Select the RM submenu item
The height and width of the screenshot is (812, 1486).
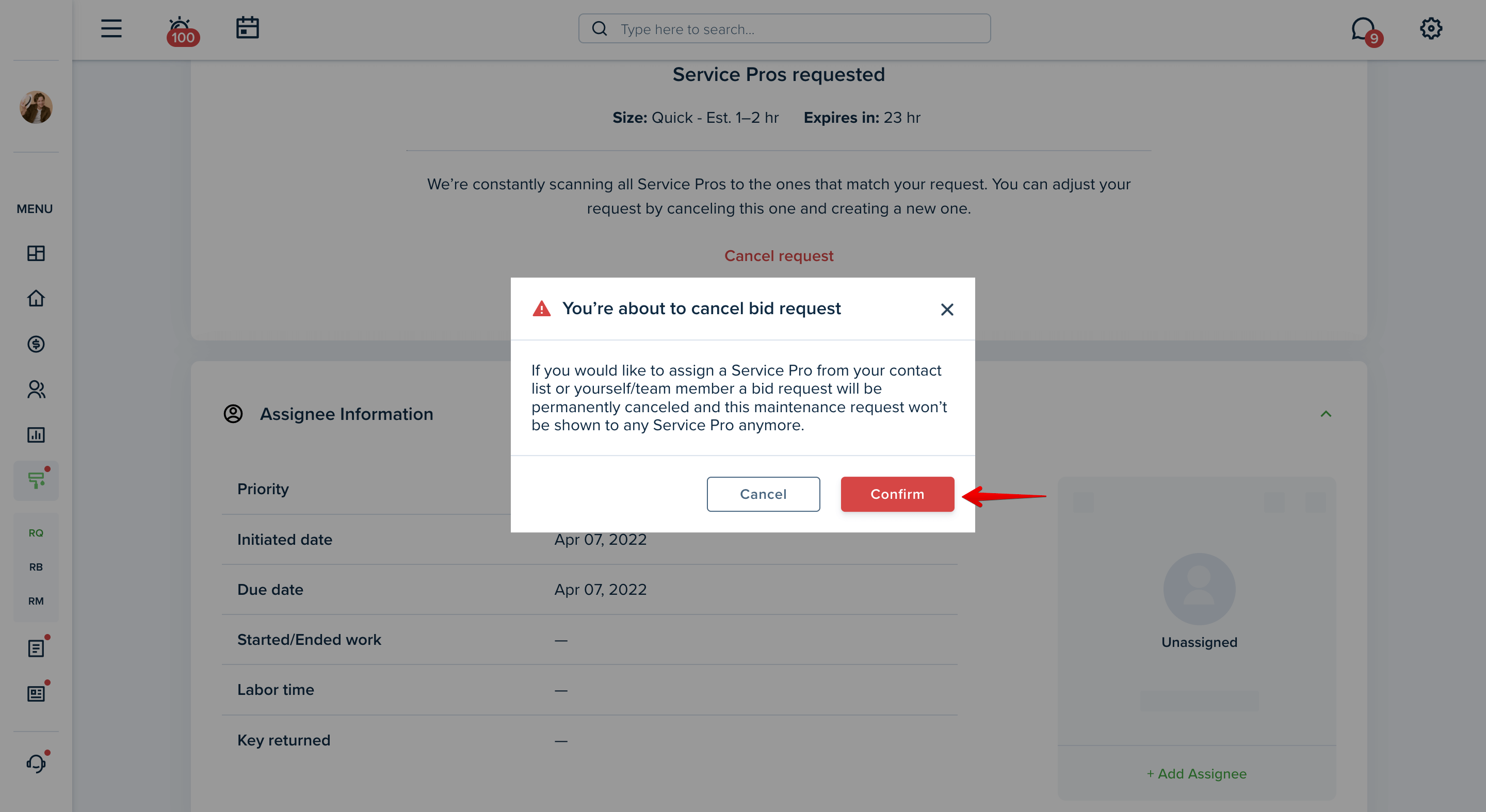36,601
